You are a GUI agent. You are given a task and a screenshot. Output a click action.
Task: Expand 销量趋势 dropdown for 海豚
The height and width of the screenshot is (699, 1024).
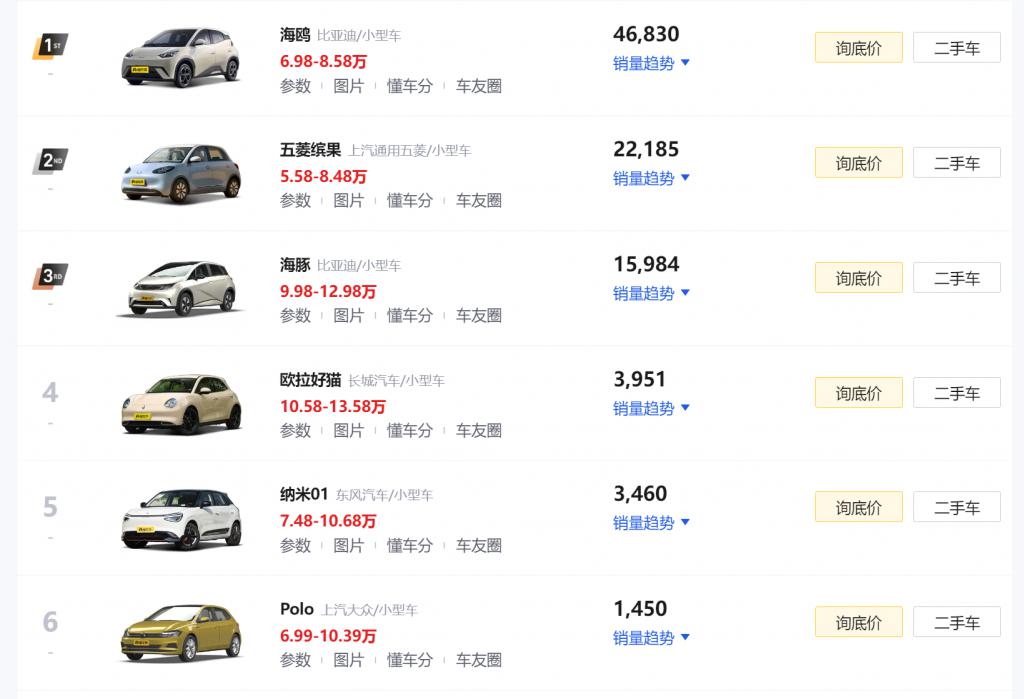[651, 293]
